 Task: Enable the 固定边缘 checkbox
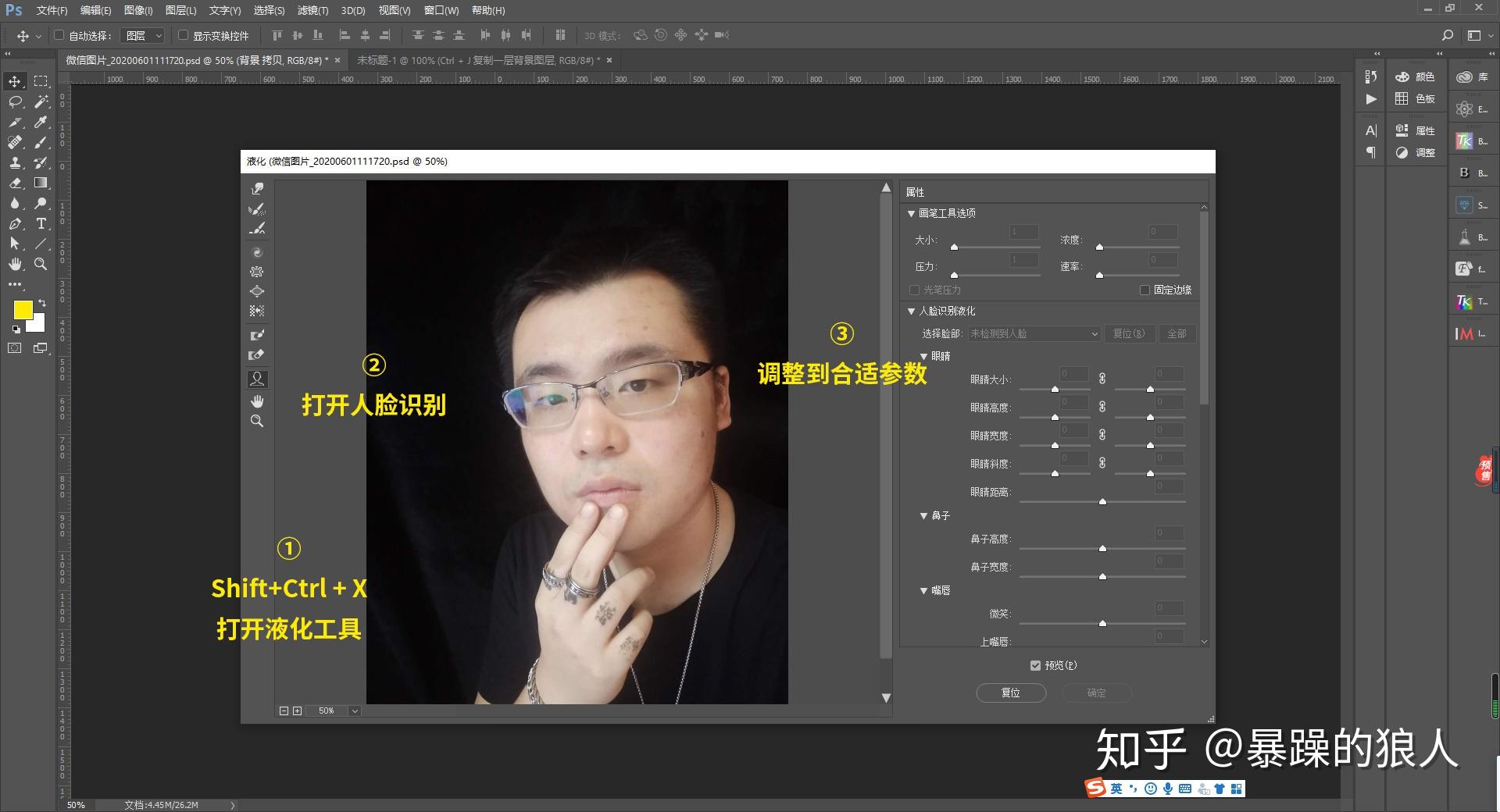coord(1145,290)
